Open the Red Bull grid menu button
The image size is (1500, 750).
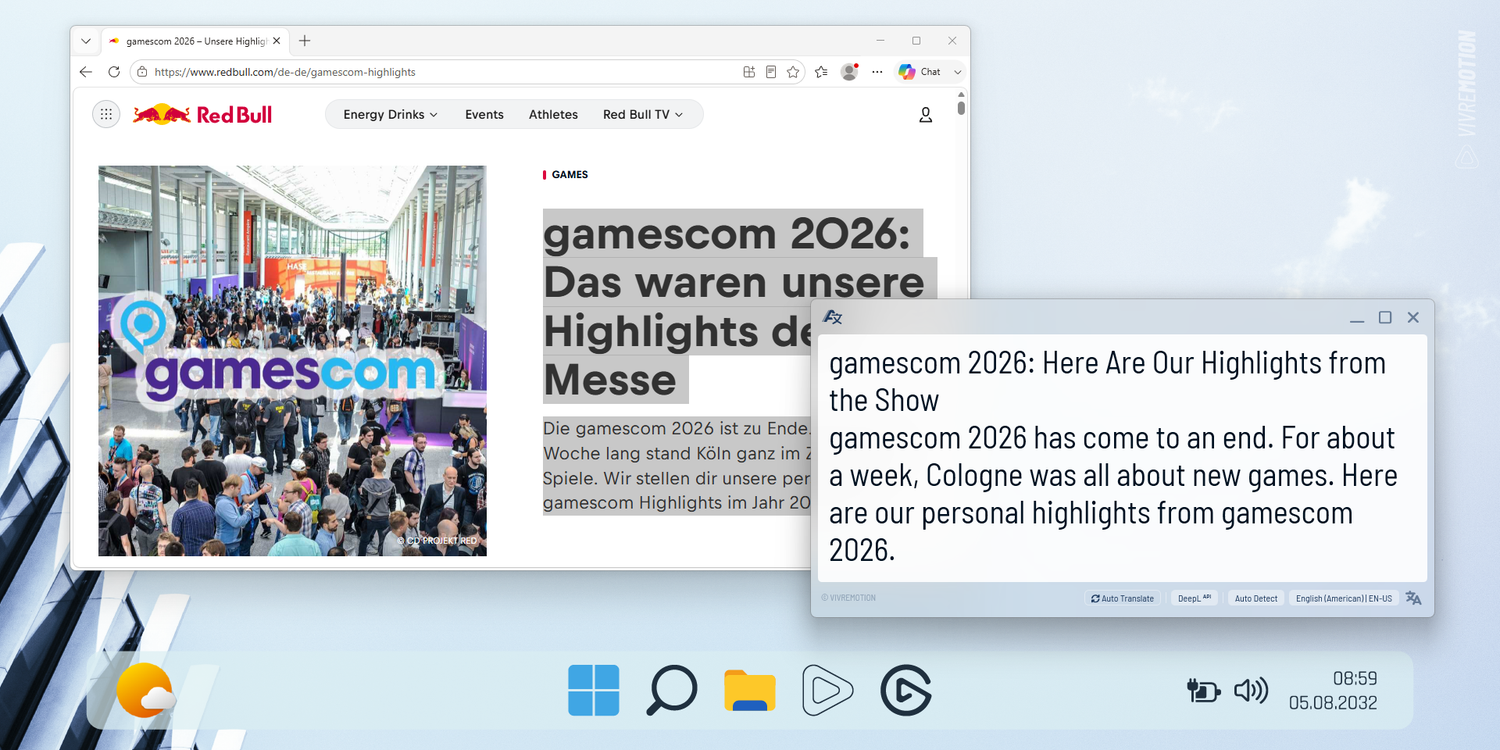[106, 115]
